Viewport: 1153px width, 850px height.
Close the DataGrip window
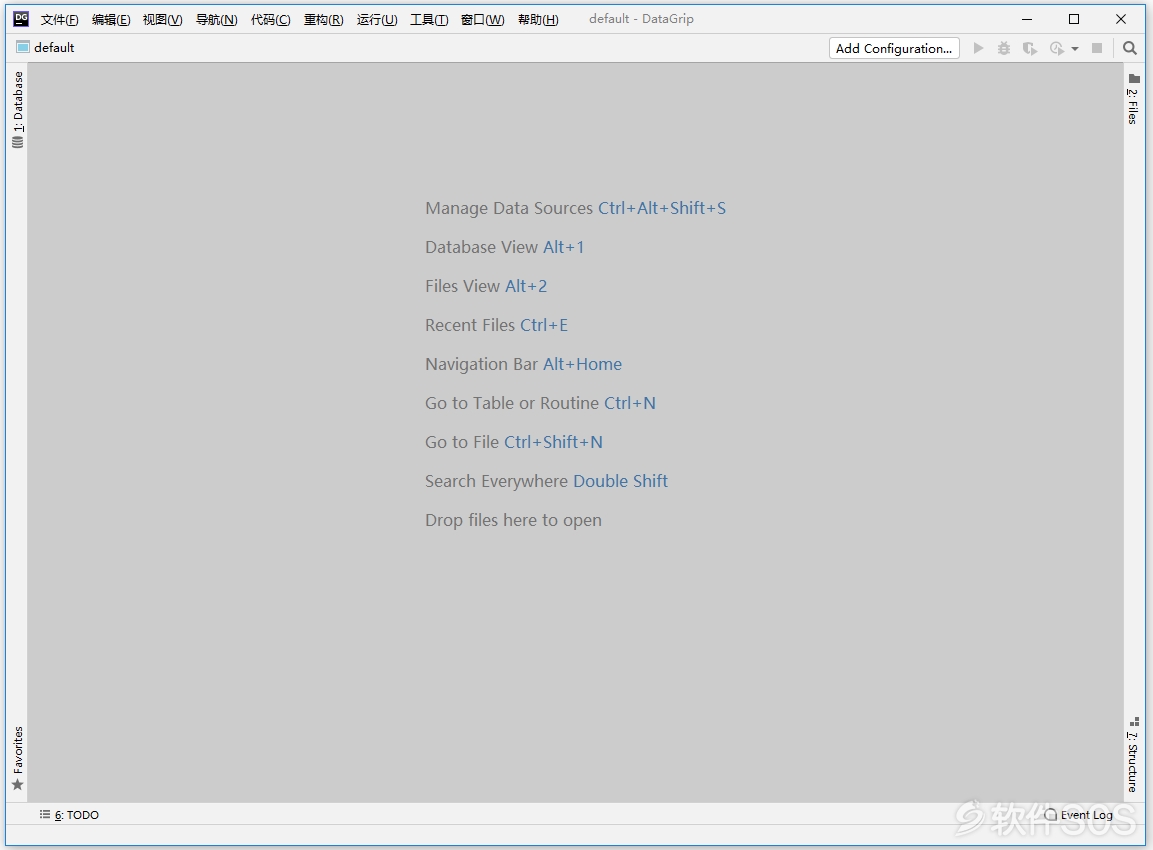(x=1121, y=19)
